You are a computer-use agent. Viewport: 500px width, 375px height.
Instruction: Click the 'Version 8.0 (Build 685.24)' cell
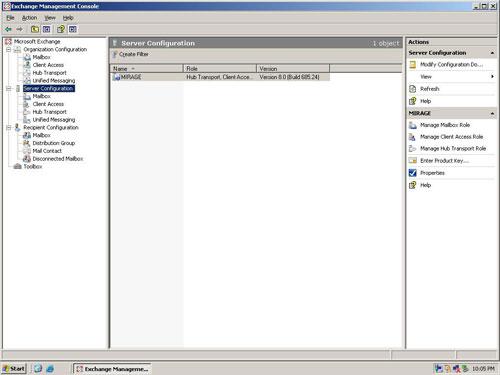click(289, 77)
